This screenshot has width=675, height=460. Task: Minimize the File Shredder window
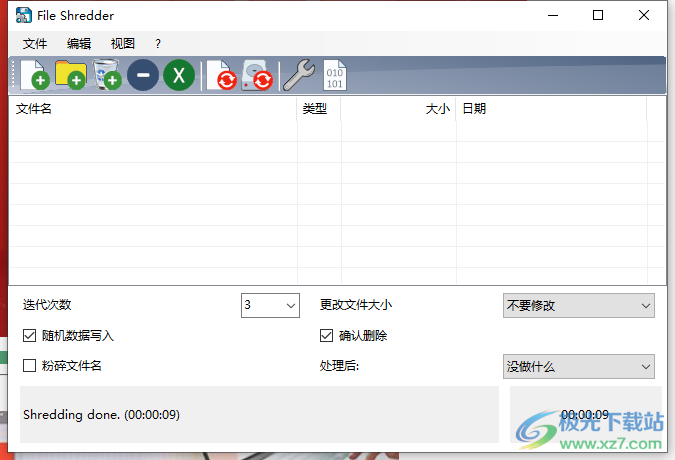[553, 15]
